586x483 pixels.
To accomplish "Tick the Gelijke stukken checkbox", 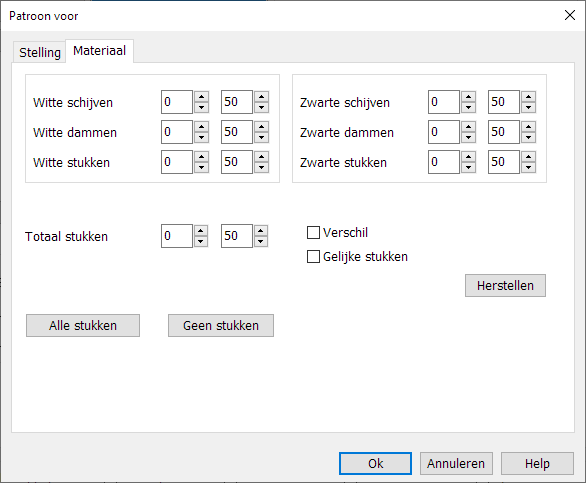I will 313,257.
